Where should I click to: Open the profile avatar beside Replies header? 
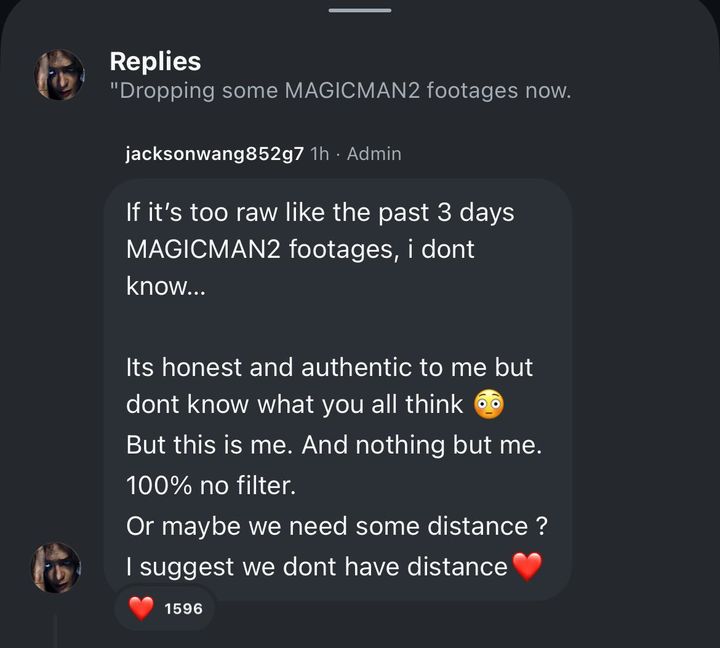60,75
